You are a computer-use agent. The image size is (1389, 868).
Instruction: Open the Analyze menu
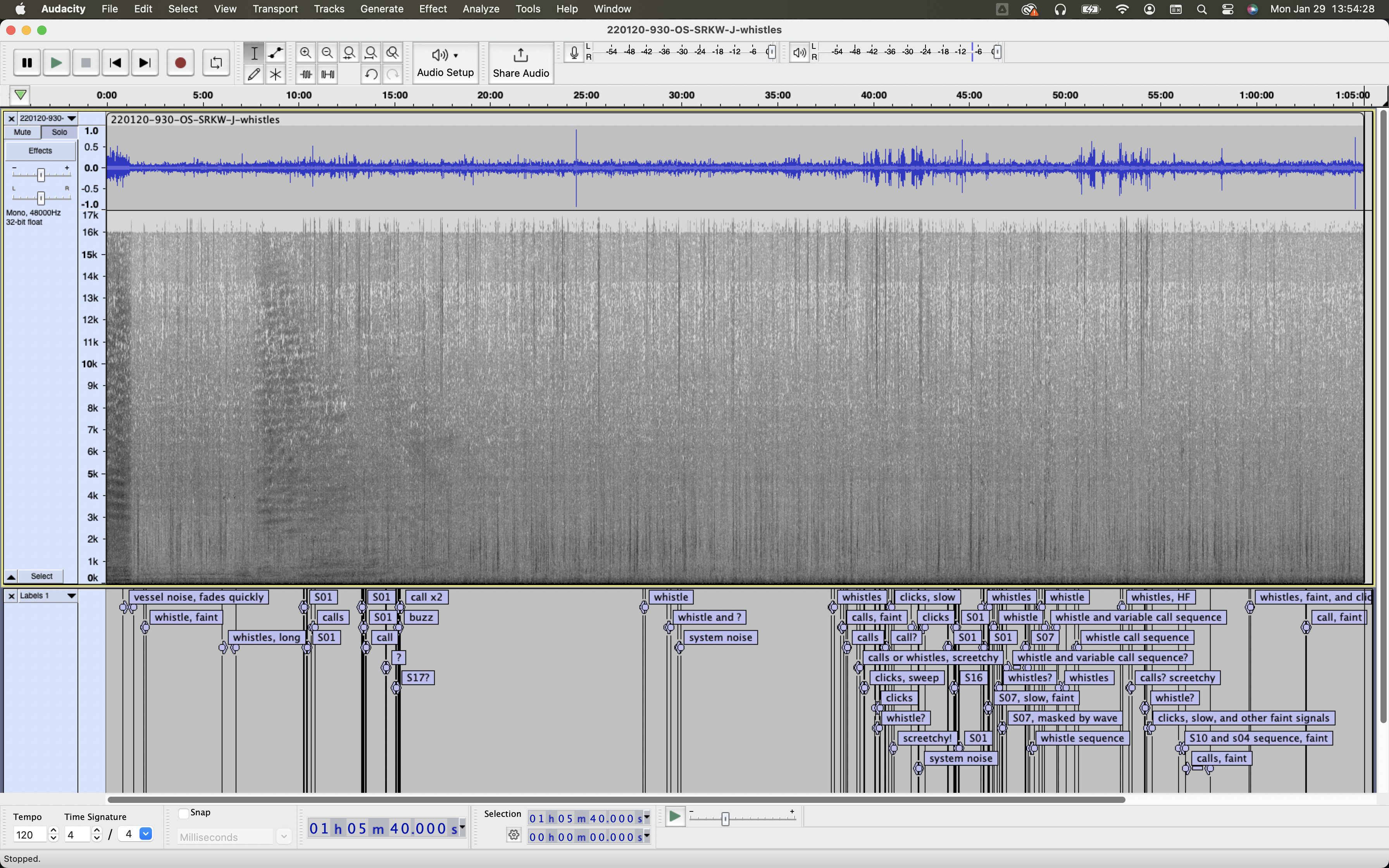[481, 9]
